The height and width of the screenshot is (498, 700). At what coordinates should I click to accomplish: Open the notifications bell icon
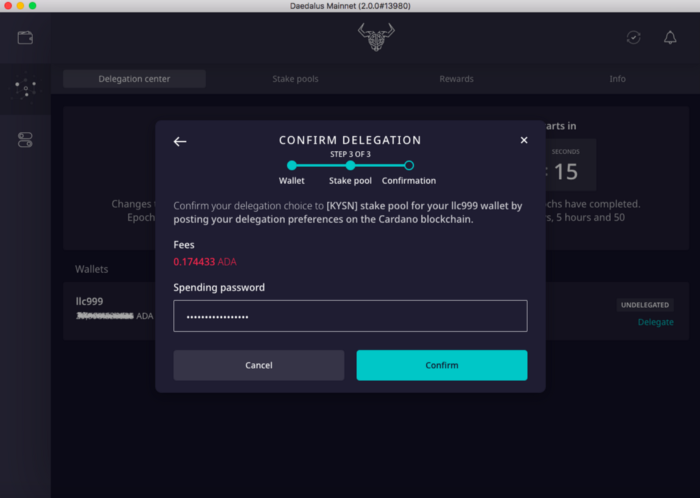coord(670,37)
